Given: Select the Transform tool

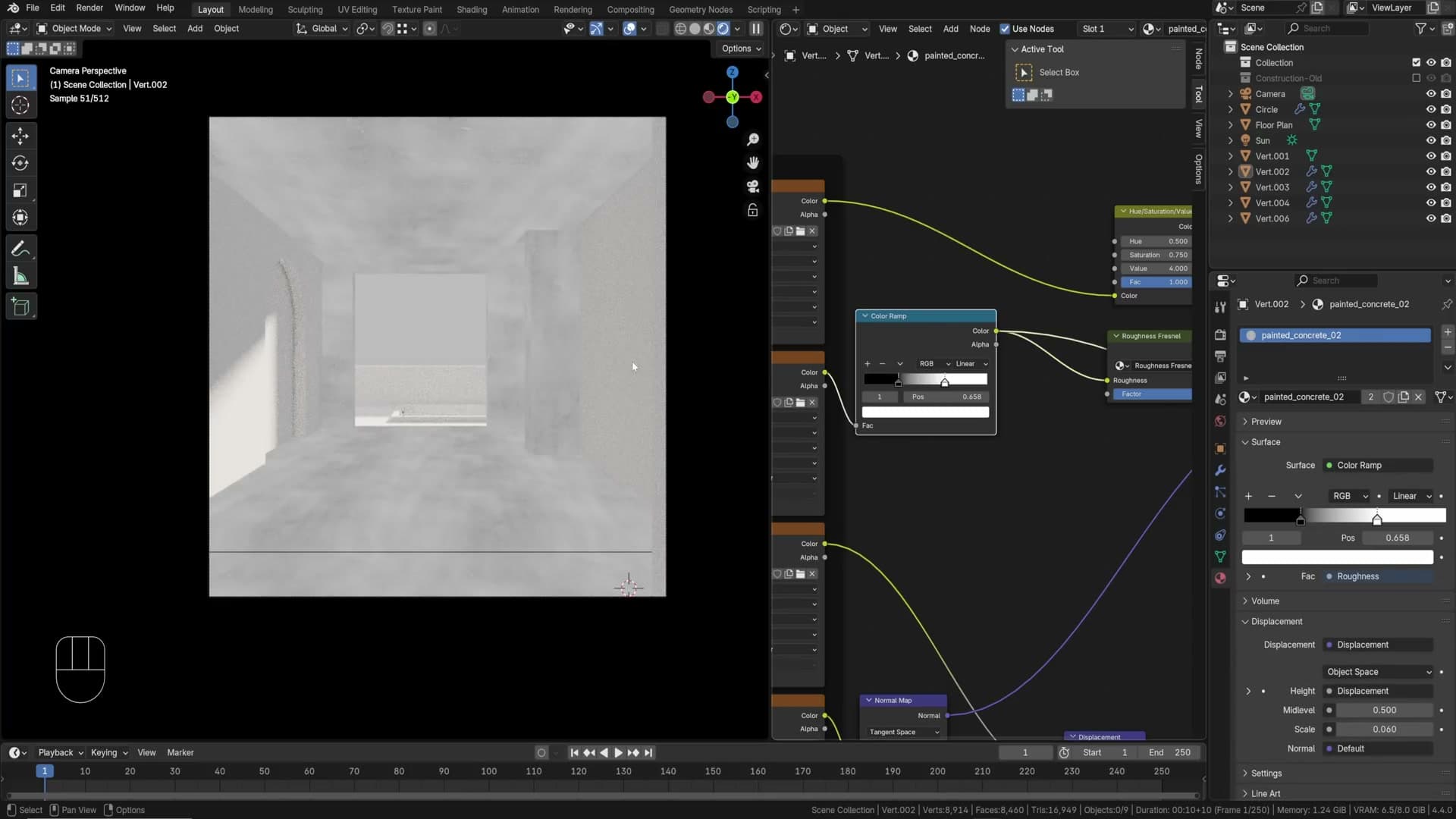Looking at the screenshot, I should [20, 218].
